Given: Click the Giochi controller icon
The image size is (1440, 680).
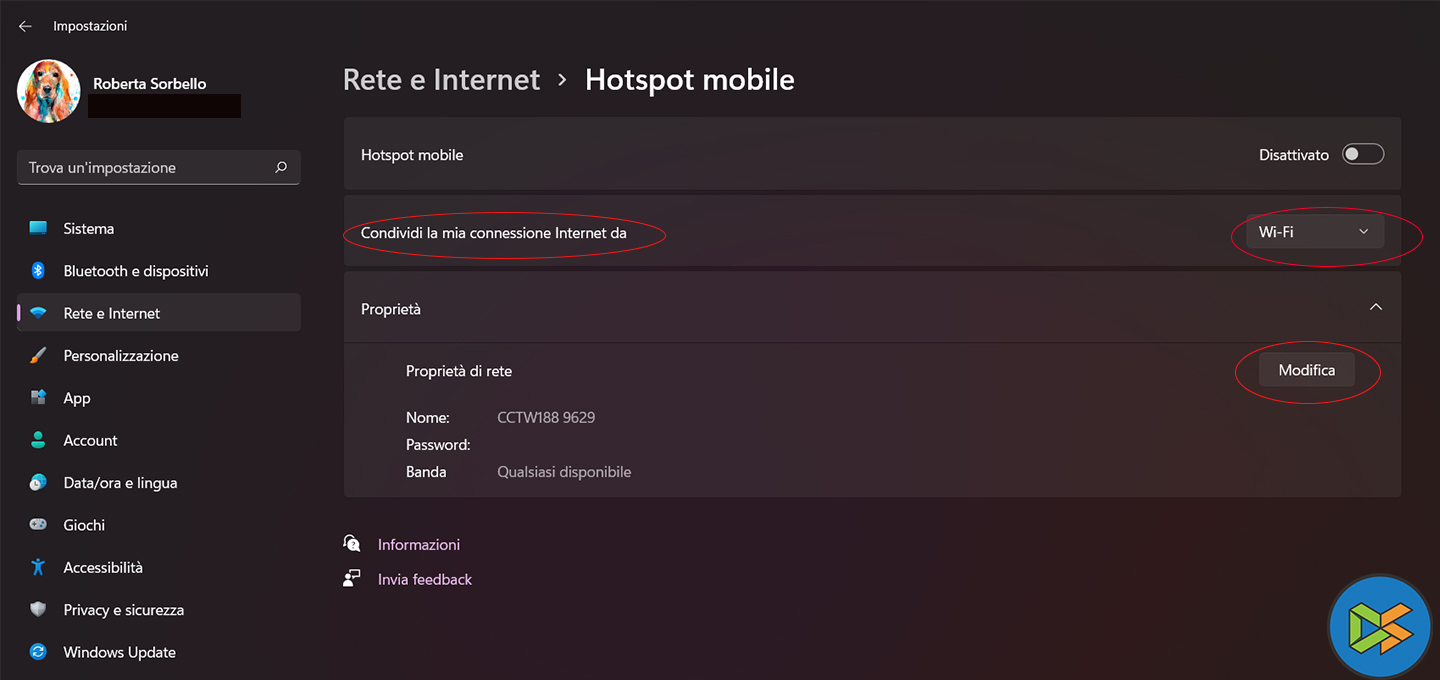Looking at the screenshot, I should 38,525.
